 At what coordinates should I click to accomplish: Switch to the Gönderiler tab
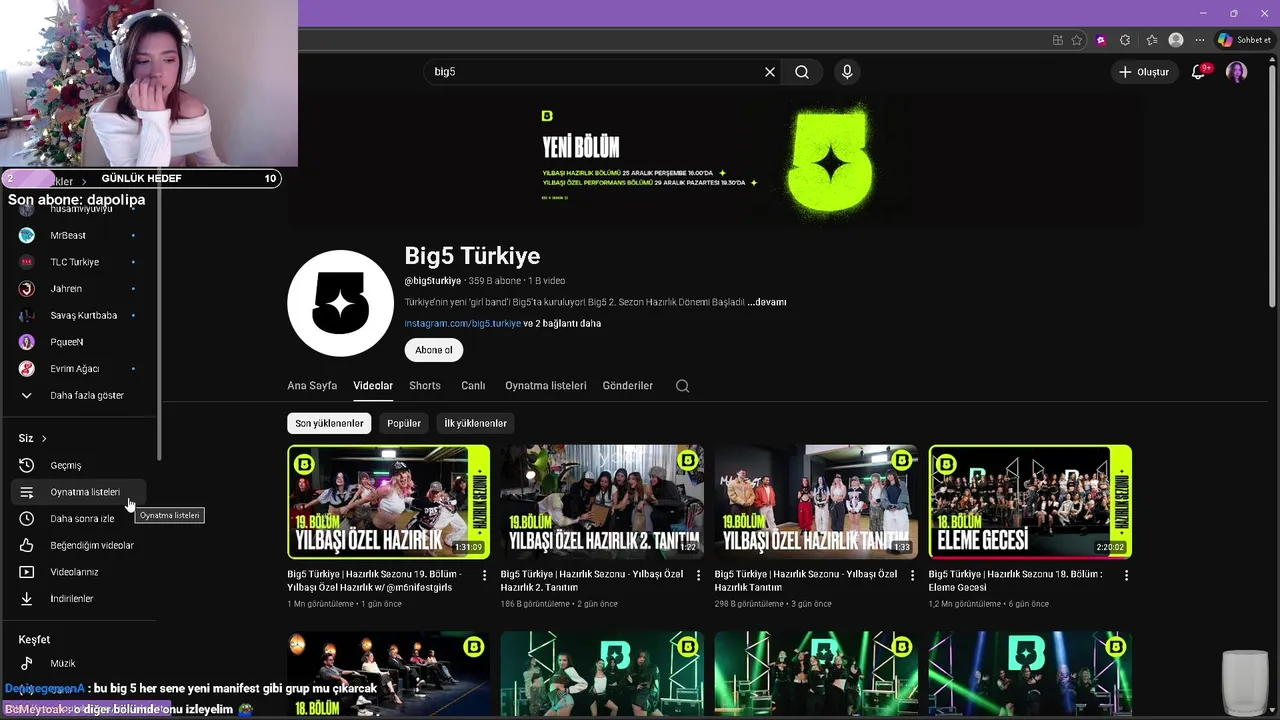click(628, 385)
